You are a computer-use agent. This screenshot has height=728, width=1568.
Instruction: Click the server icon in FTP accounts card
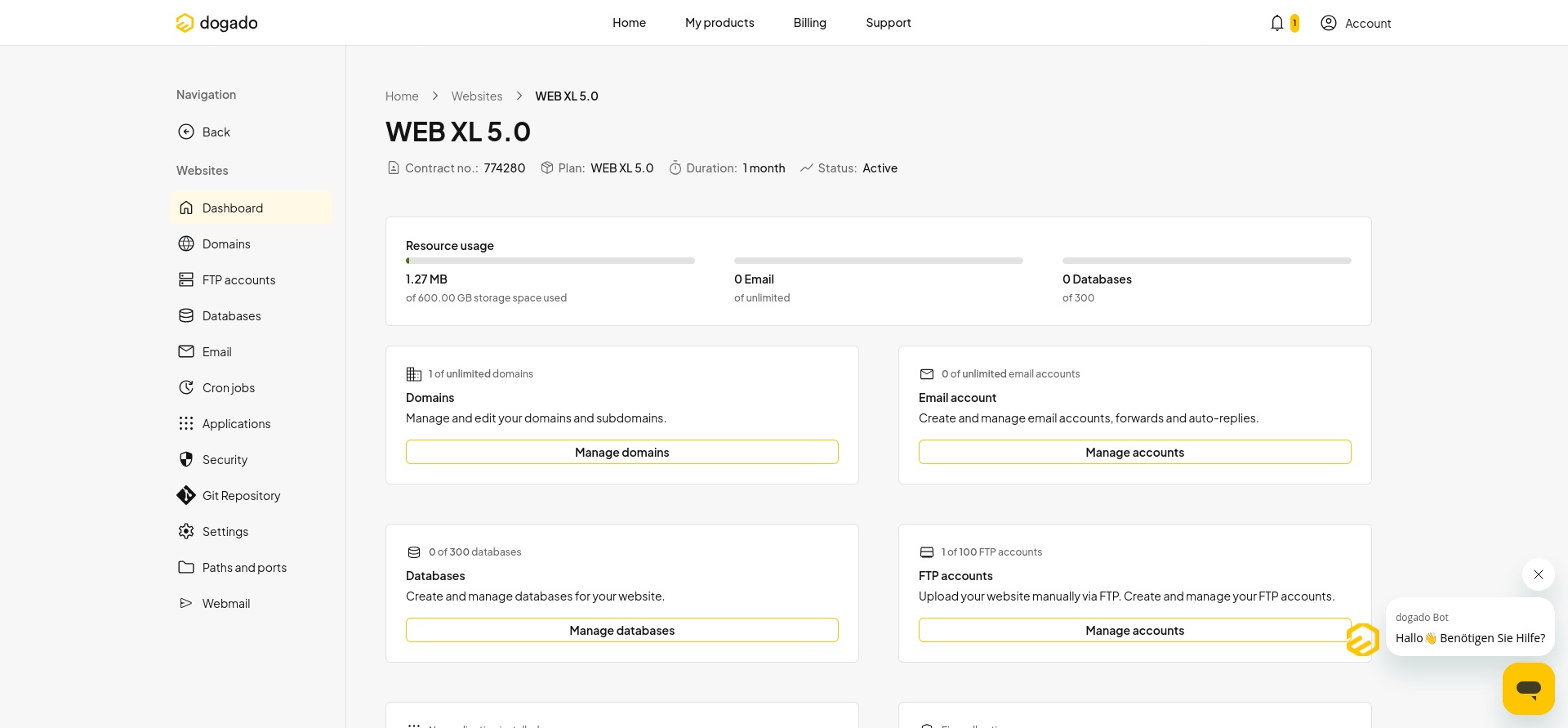pyautogui.click(x=927, y=552)
